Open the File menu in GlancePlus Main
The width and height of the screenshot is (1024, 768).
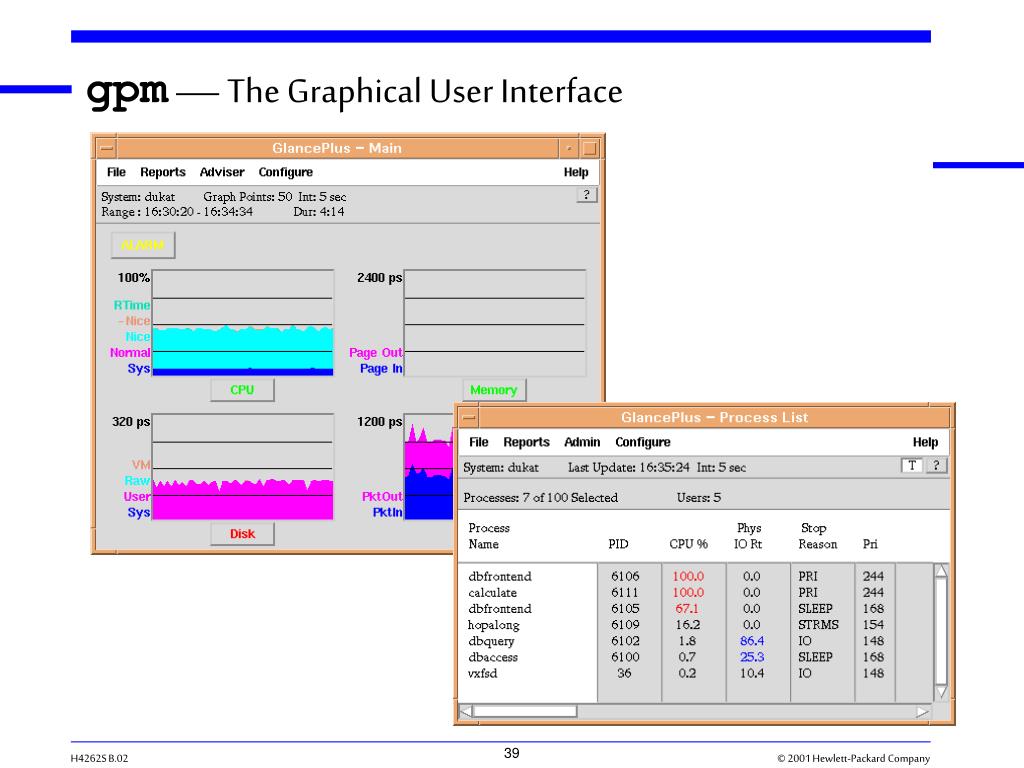116,172
